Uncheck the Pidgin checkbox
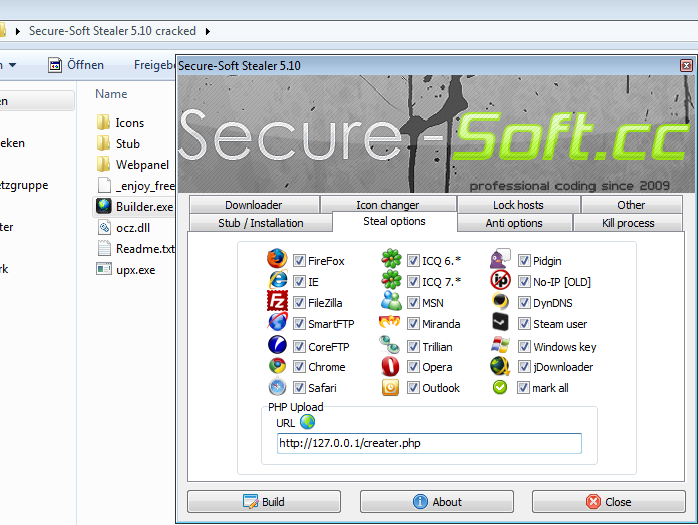 click(524, 260)
